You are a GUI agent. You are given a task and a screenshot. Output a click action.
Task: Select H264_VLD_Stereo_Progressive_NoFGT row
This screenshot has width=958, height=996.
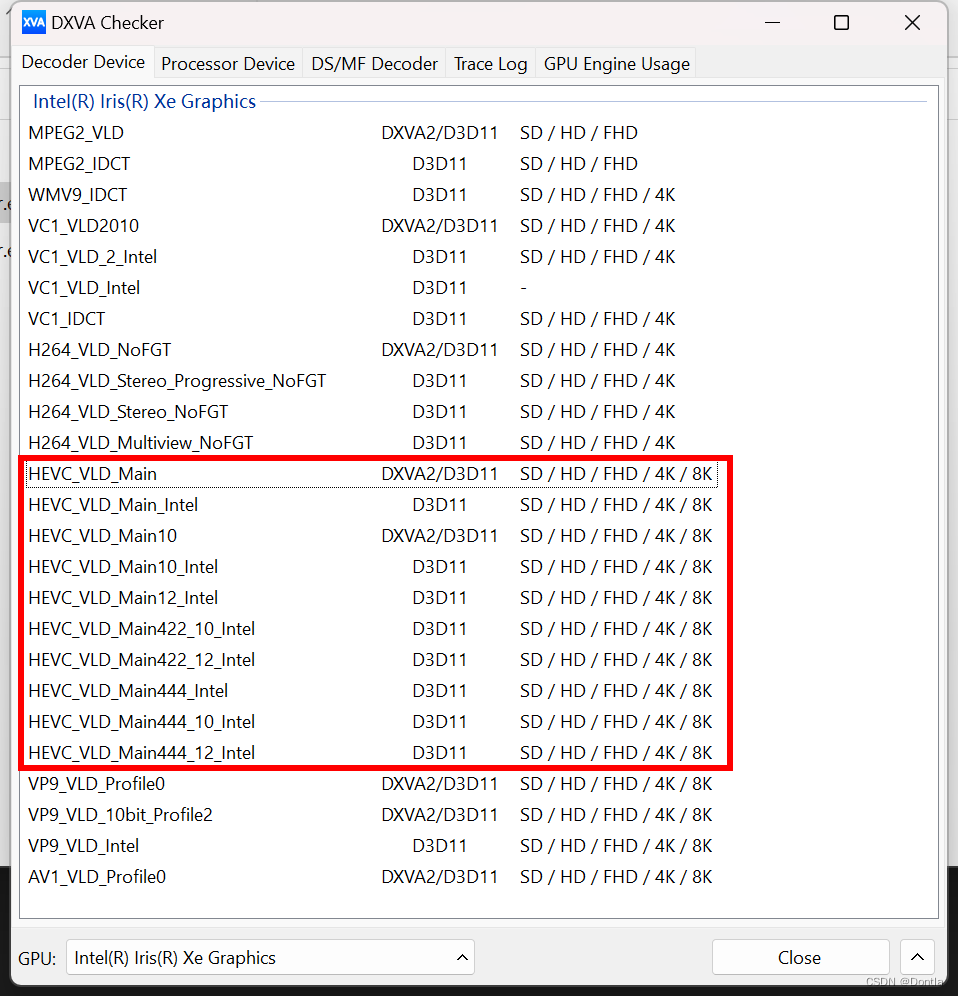[x=372, y=381]
